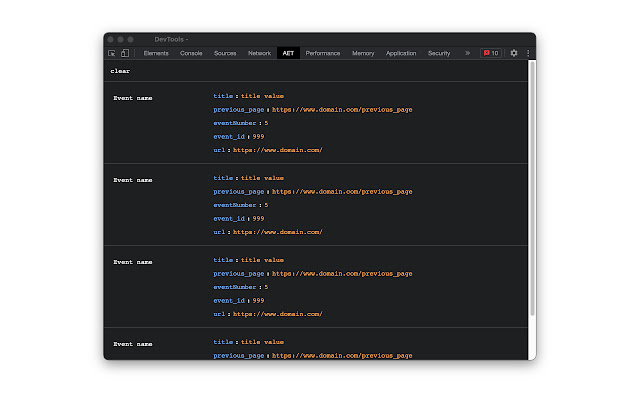The height and width of the screenshot is (400, 640).
Task: Click the first event's previous_page URL
Action: point(342,109)
